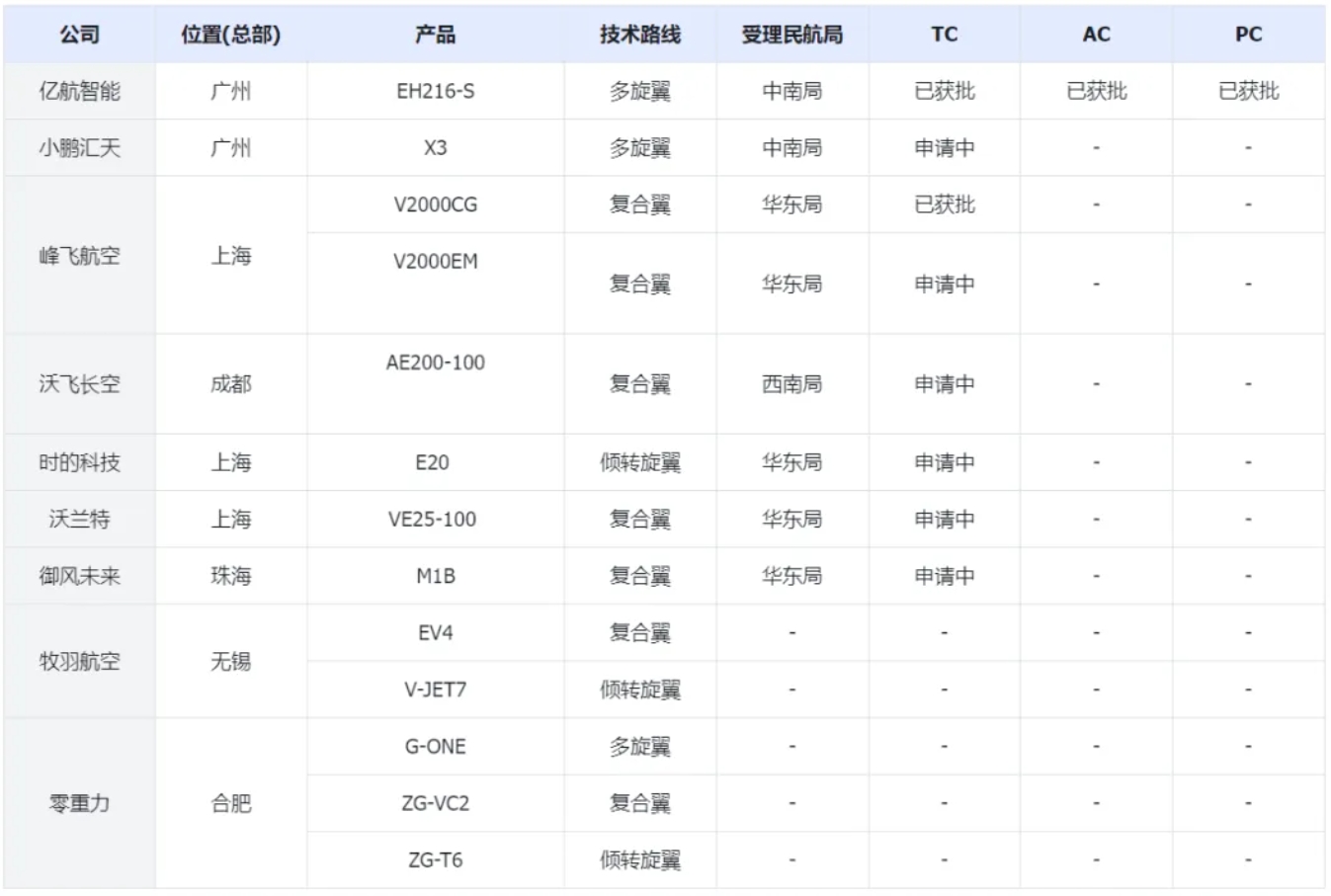Select the 峰飞航空 company cell
This screenshot has height=896, width=1331.
pos(79,256)
